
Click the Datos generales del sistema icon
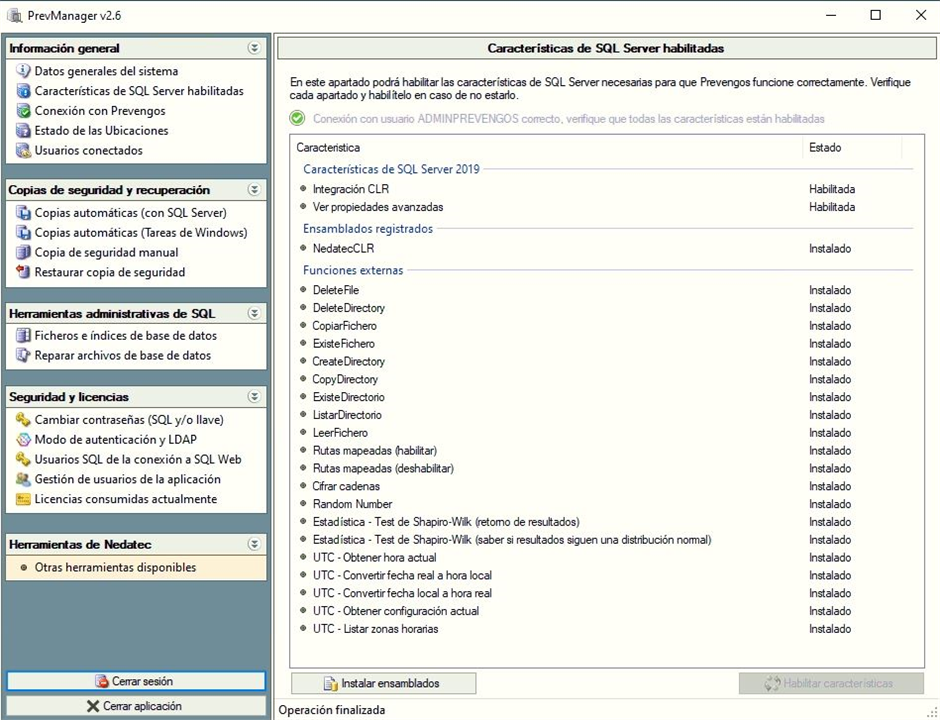pos(23,71)
